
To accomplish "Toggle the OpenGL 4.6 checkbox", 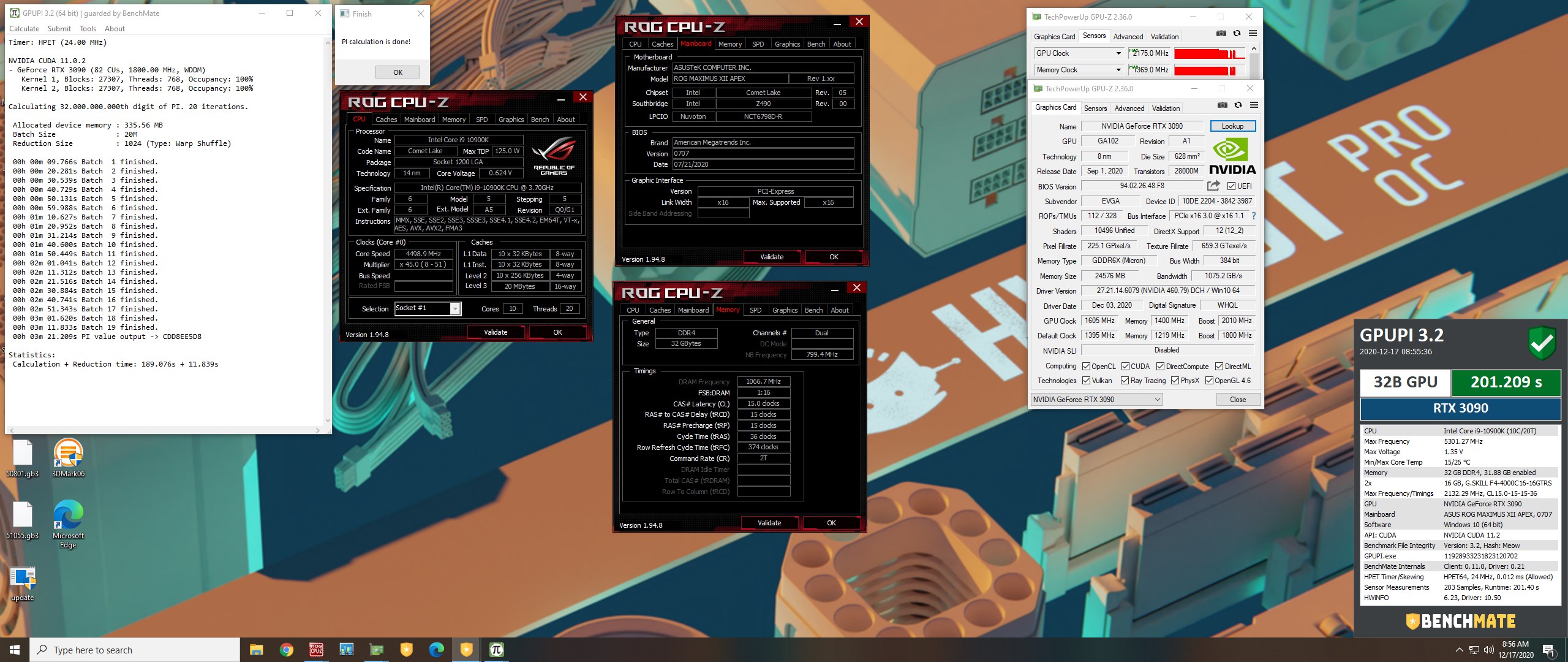I will (1209, 381).
